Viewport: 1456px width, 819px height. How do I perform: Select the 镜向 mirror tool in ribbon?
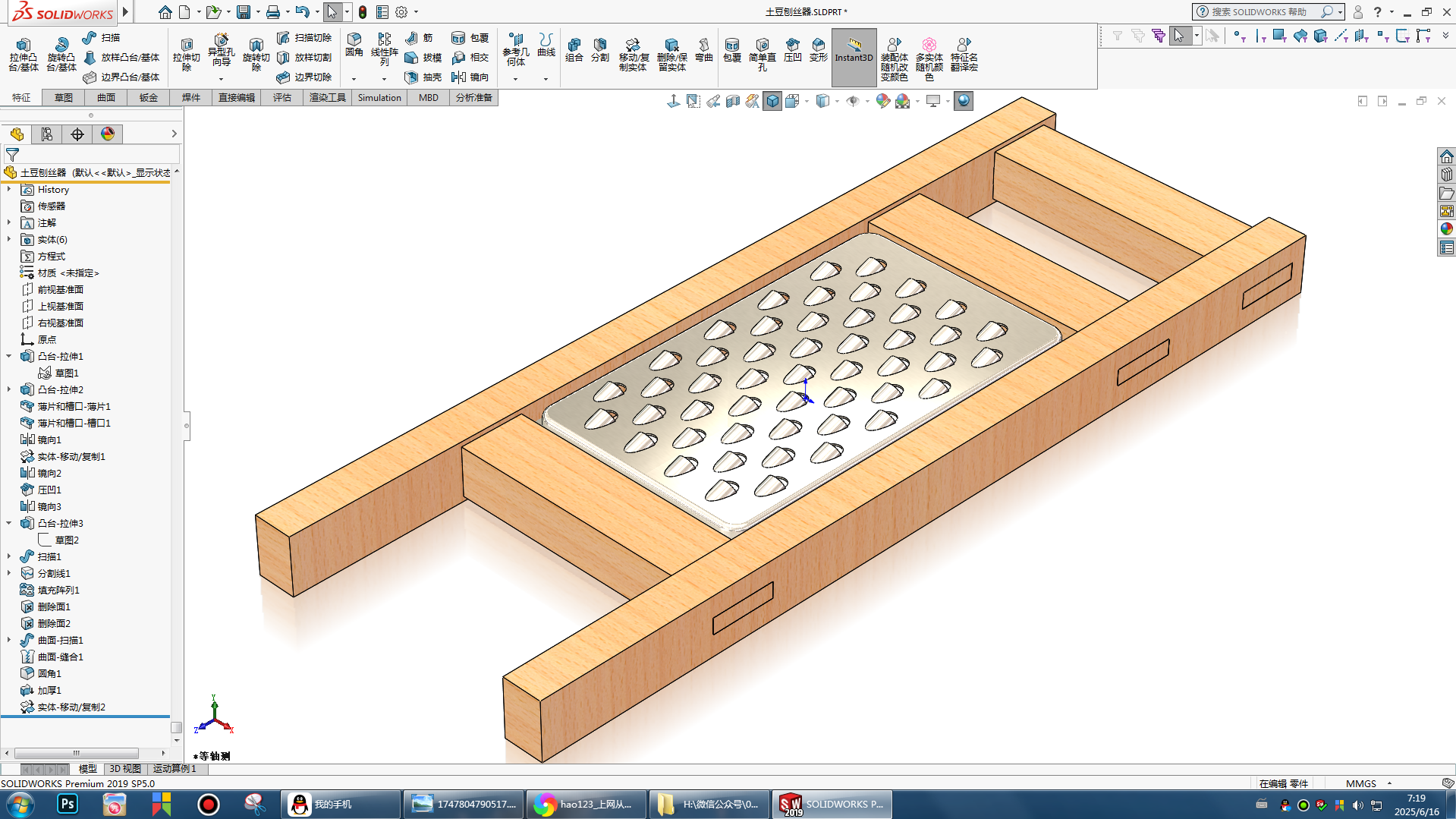point(470,77)
